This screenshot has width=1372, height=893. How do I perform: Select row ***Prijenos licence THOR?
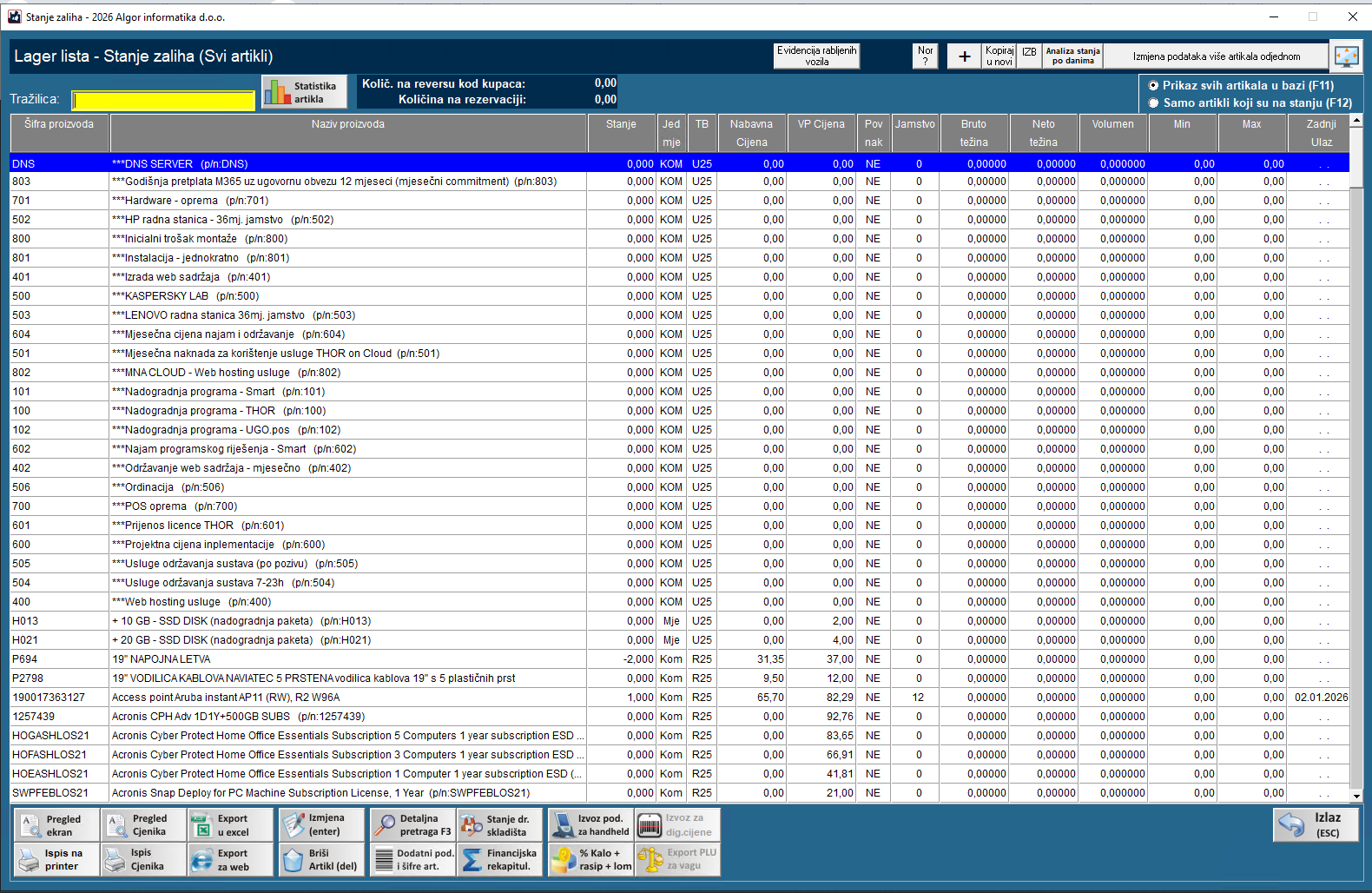point(679,526)
